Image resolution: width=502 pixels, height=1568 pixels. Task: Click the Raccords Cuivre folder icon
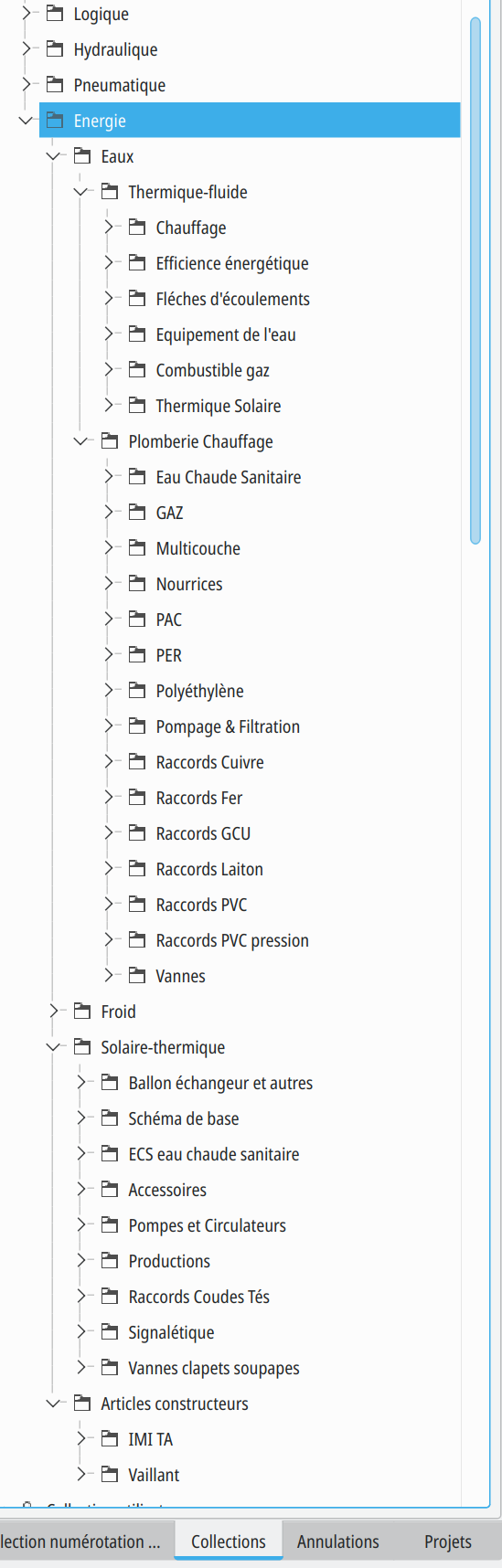click(137, 762)
